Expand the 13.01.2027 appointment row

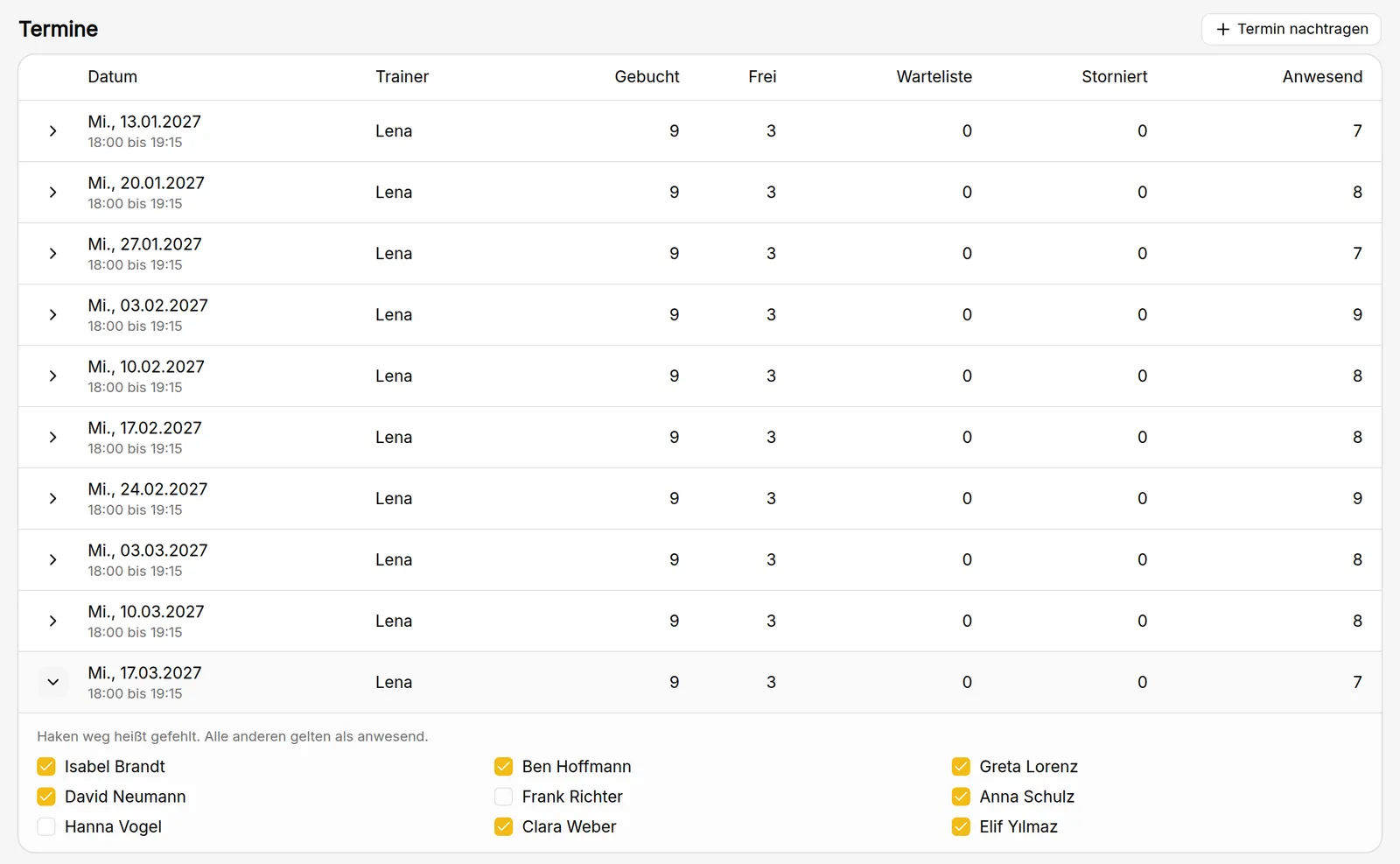pyautogui.click(x=53, y=131)
